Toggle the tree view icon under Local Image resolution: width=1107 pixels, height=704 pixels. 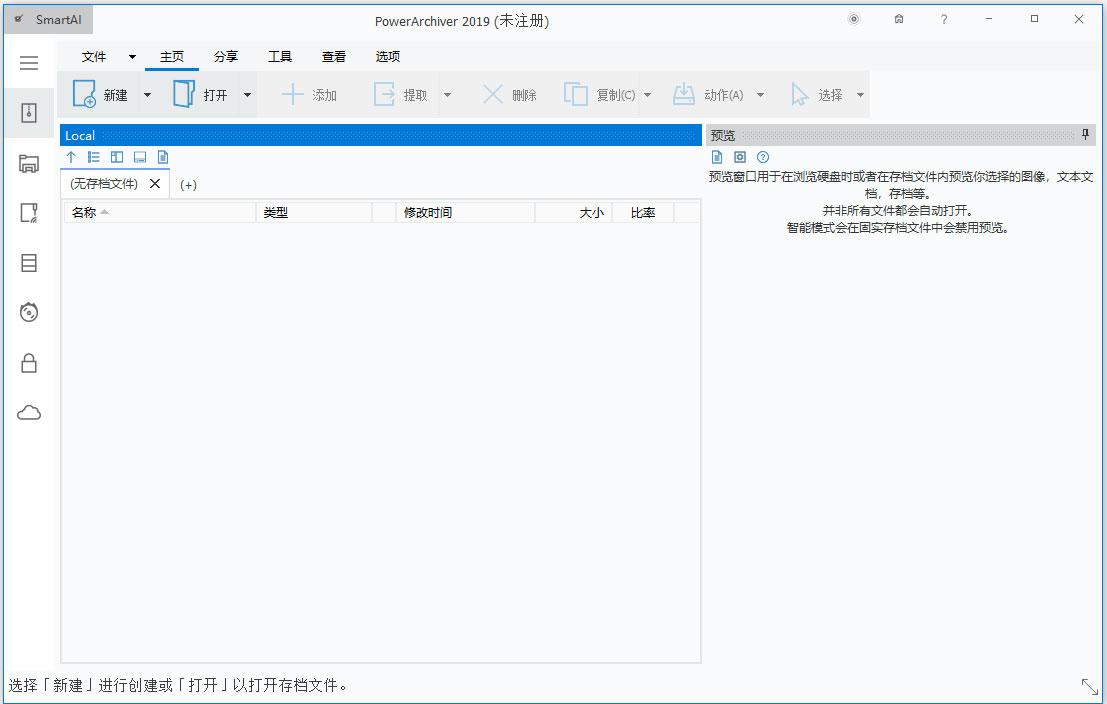pos(94,157)
